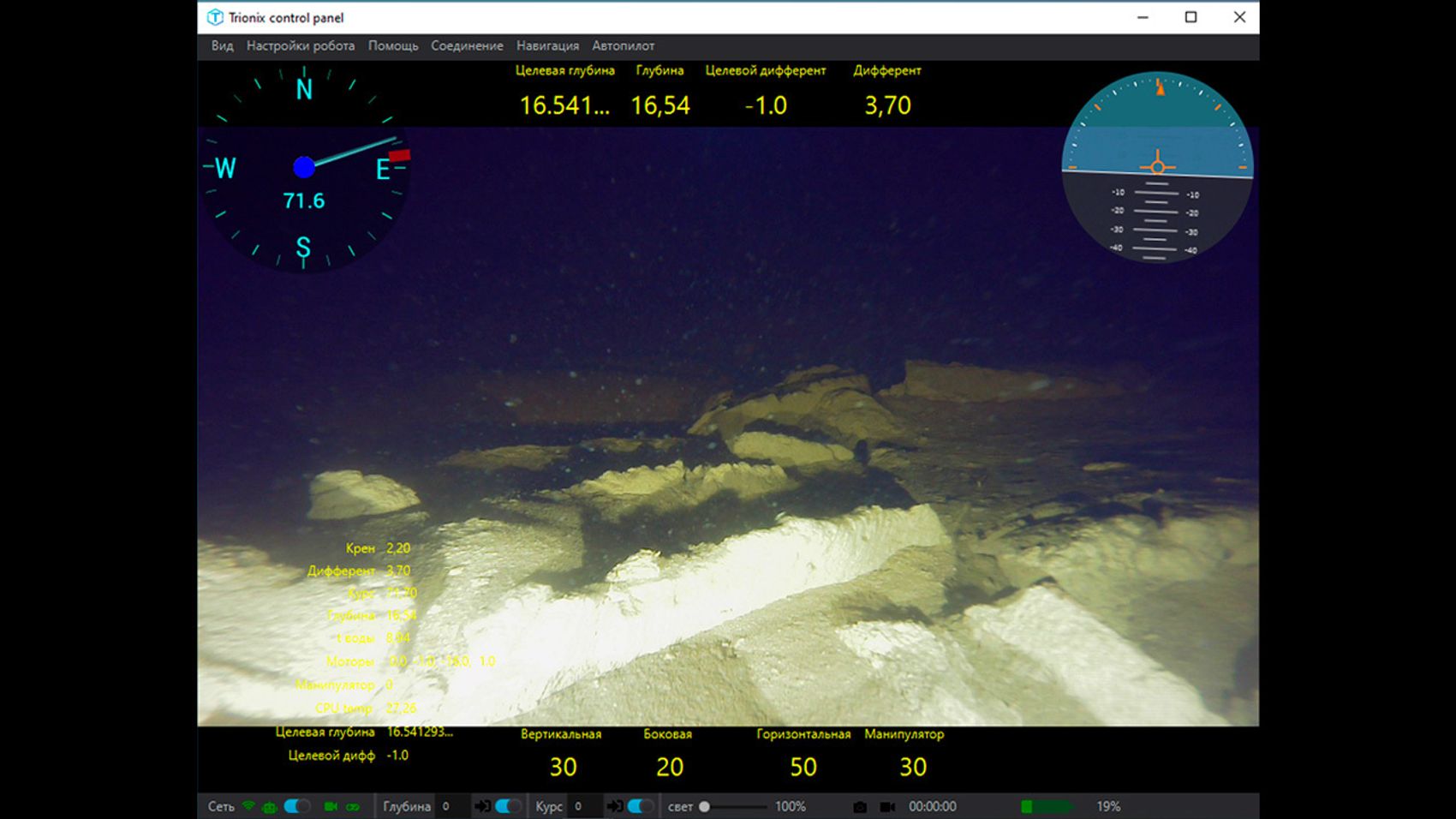The image size is (1456, 819).
Task: Open the Автопилот menu
Action: point(623,46)
